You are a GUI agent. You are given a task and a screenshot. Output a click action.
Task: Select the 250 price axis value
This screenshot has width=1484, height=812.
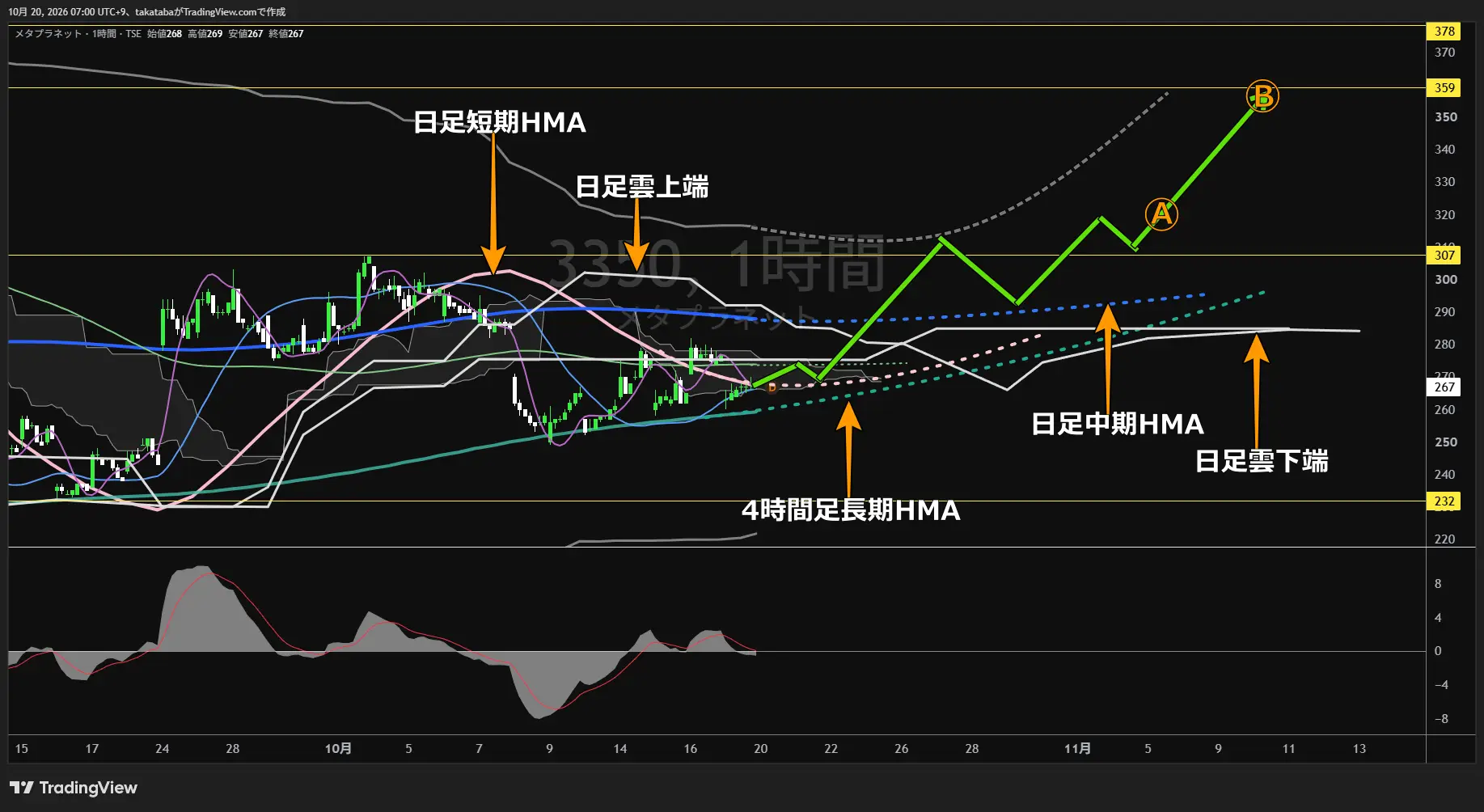click(x=1445, y=442)
